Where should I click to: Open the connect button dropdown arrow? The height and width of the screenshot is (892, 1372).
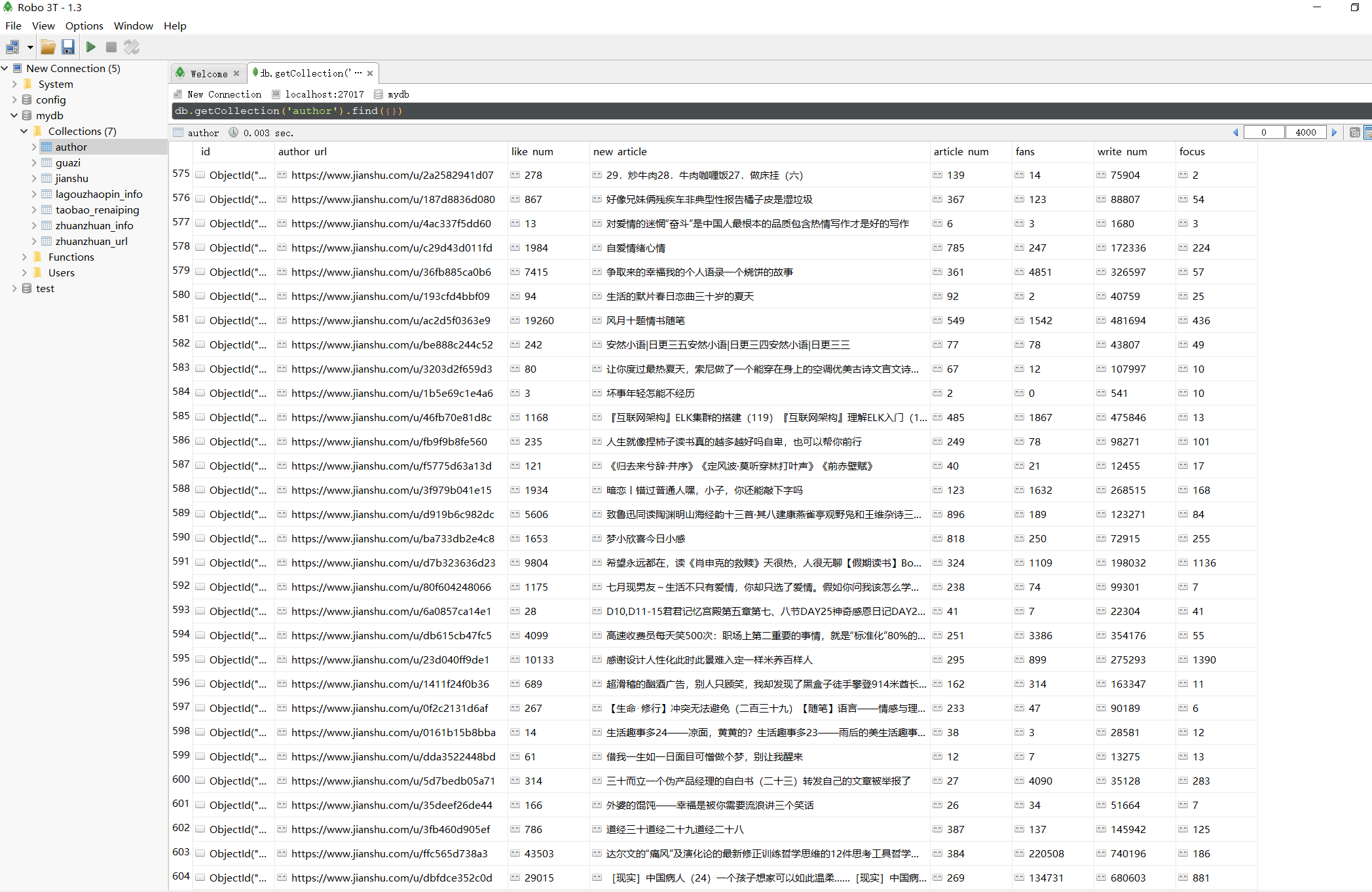(x=30, y=47)
